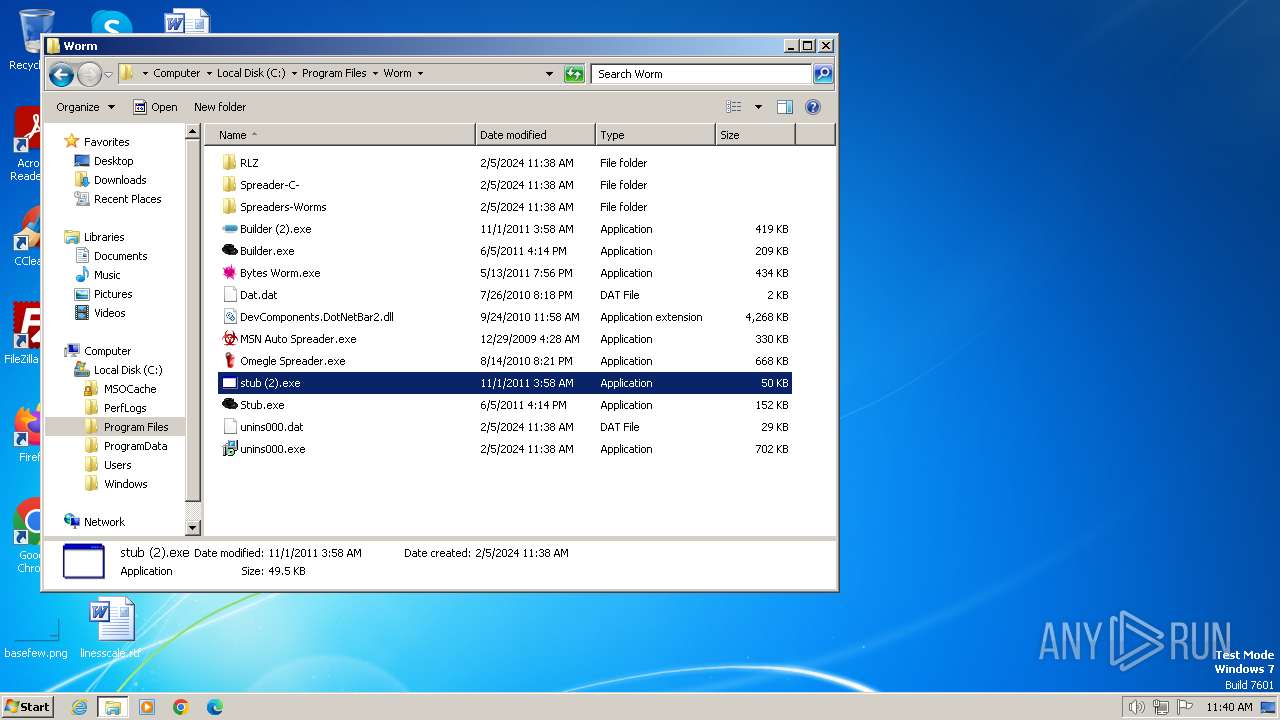
Task: Select the RLZ folder icon
Action: 229,163
